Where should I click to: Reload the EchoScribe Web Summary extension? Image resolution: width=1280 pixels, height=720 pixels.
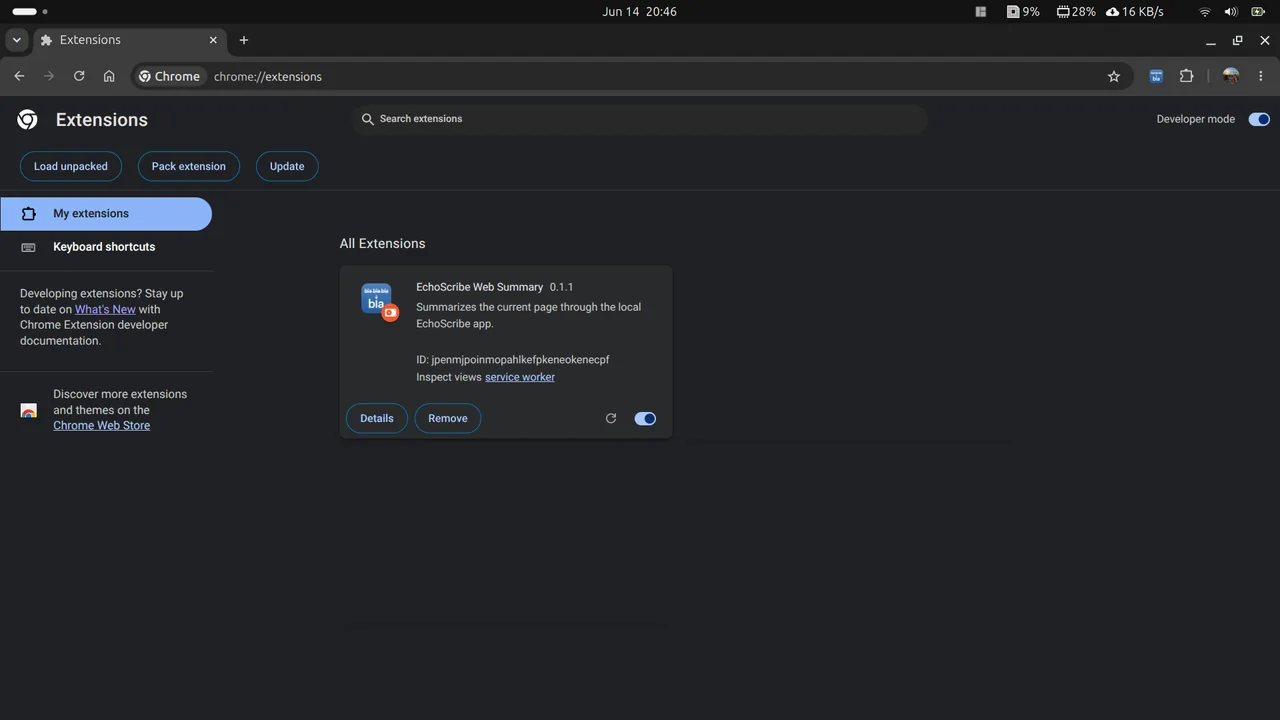[611, 418]
